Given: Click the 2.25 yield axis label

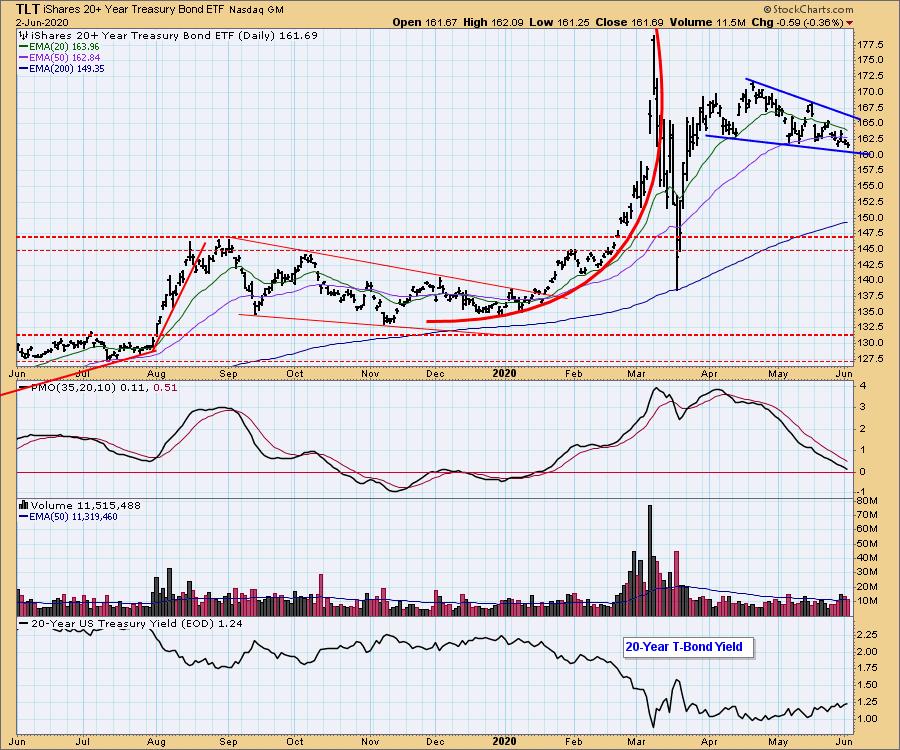Looking at the screenshot, I should pos(867,635).
